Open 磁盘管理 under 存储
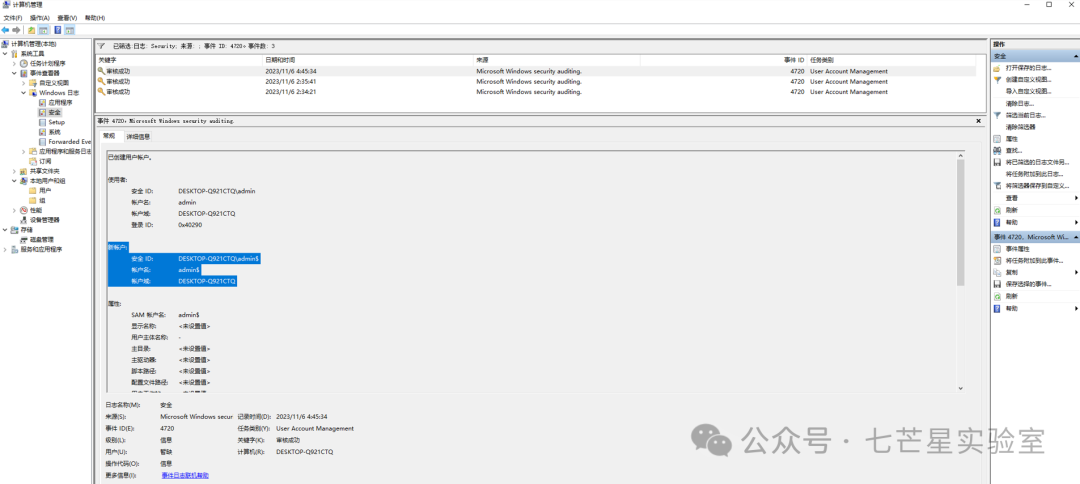Image resolution: width=1080 pixels, height=484 pixels. pos(42,239)
